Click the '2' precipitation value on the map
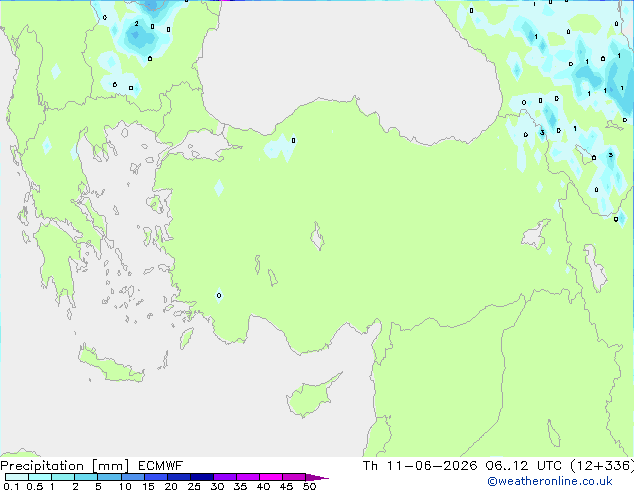Screen dimensions: 634x490 (137, 24)
